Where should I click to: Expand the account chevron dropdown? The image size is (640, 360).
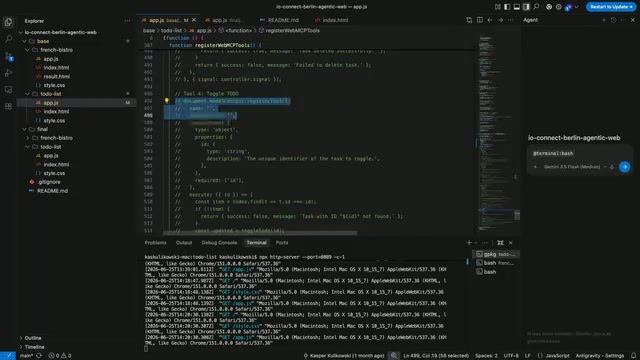click(576, 7)
